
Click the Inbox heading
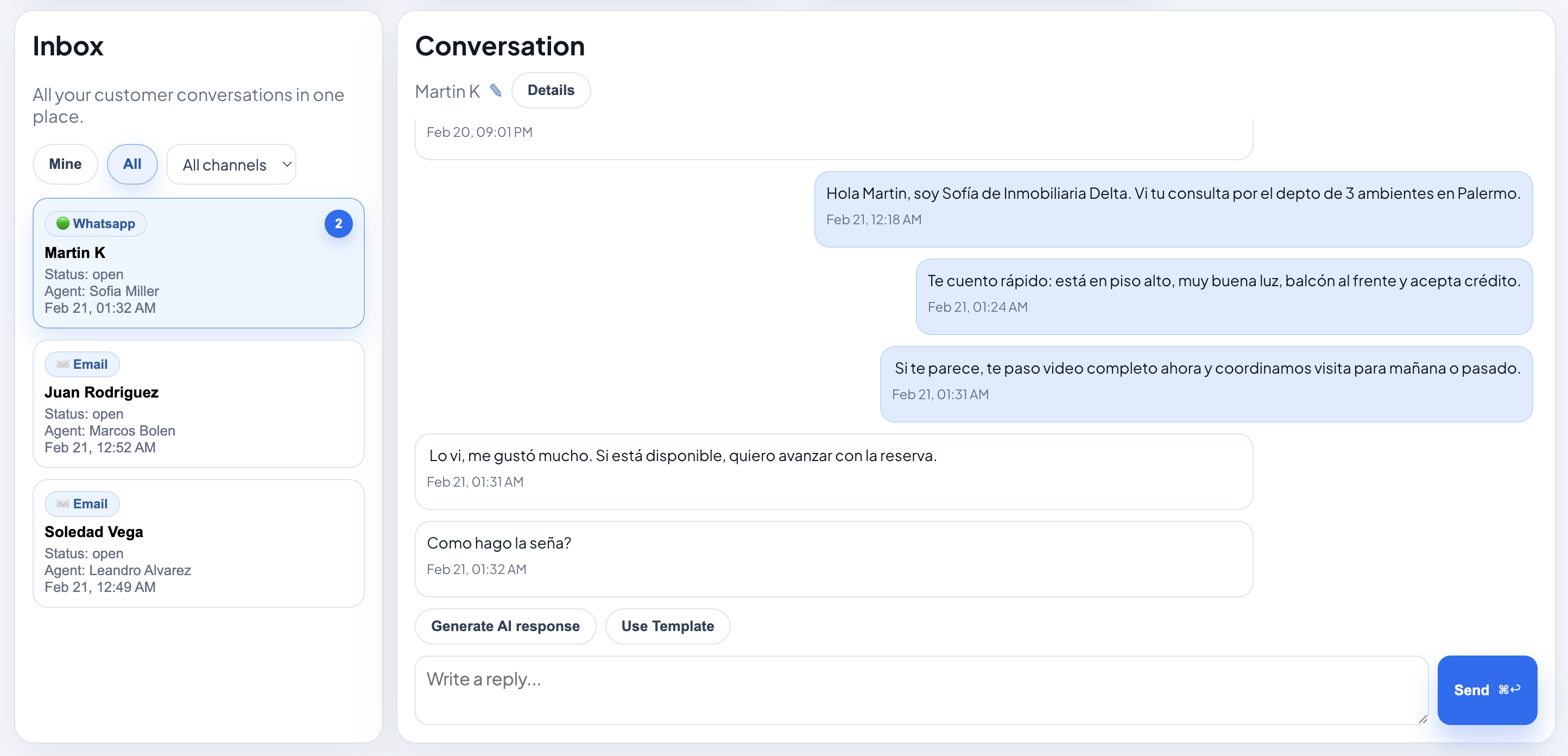tap(68, 46)
